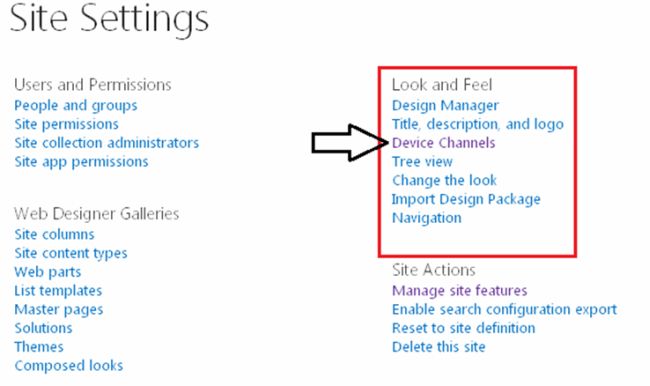This screenshot has width=650, height=386.
Task: Select the Tree view link
Action: click(x=422, y=161)
